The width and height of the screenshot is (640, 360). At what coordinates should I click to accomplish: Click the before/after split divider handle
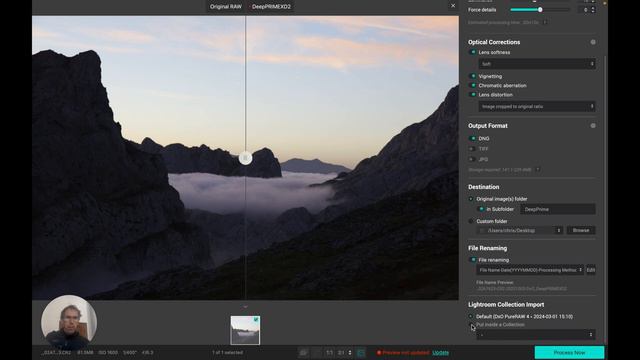[x=245, y=158]
